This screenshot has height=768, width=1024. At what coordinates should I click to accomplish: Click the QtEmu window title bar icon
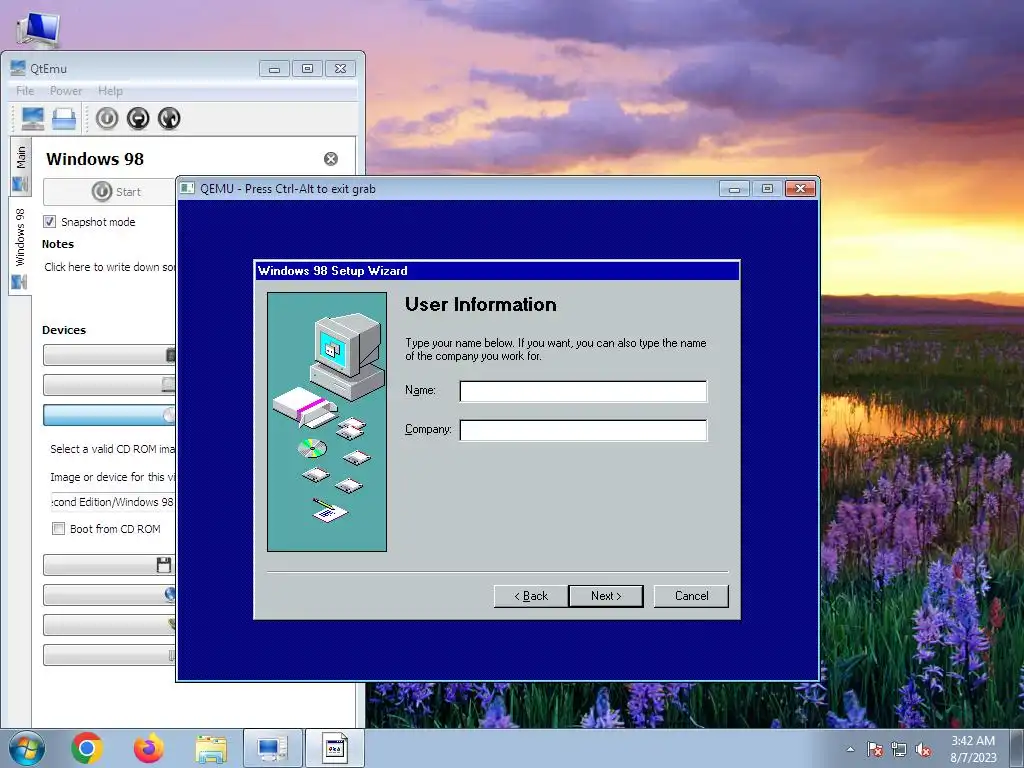tap(18, 68)
